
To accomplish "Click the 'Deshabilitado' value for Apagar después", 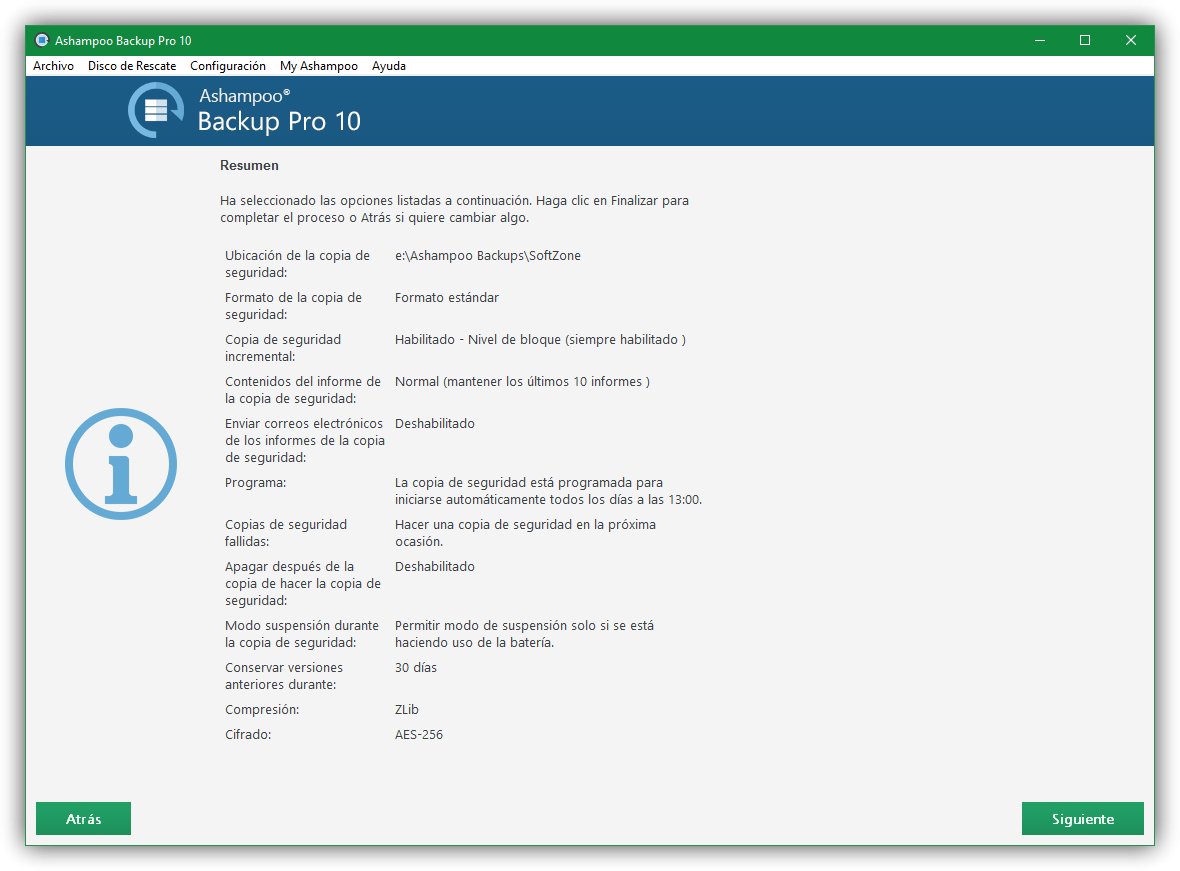I will click(435, 567).
